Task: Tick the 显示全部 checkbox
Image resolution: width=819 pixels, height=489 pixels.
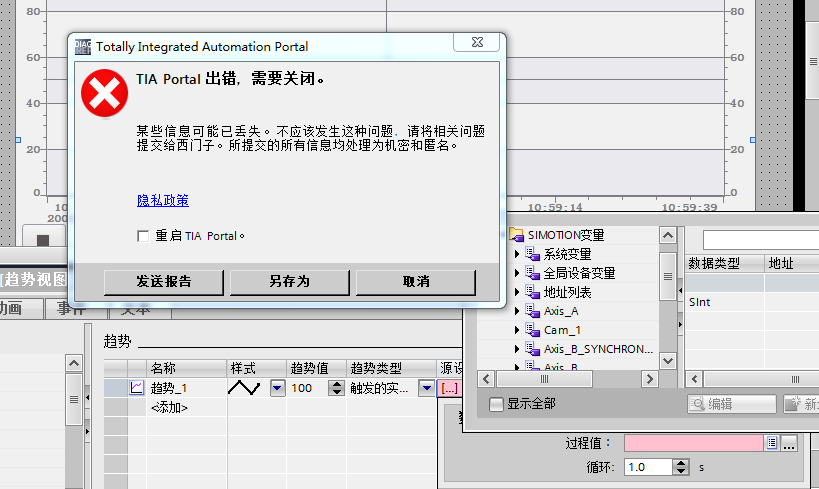Action: coord(496,404)
